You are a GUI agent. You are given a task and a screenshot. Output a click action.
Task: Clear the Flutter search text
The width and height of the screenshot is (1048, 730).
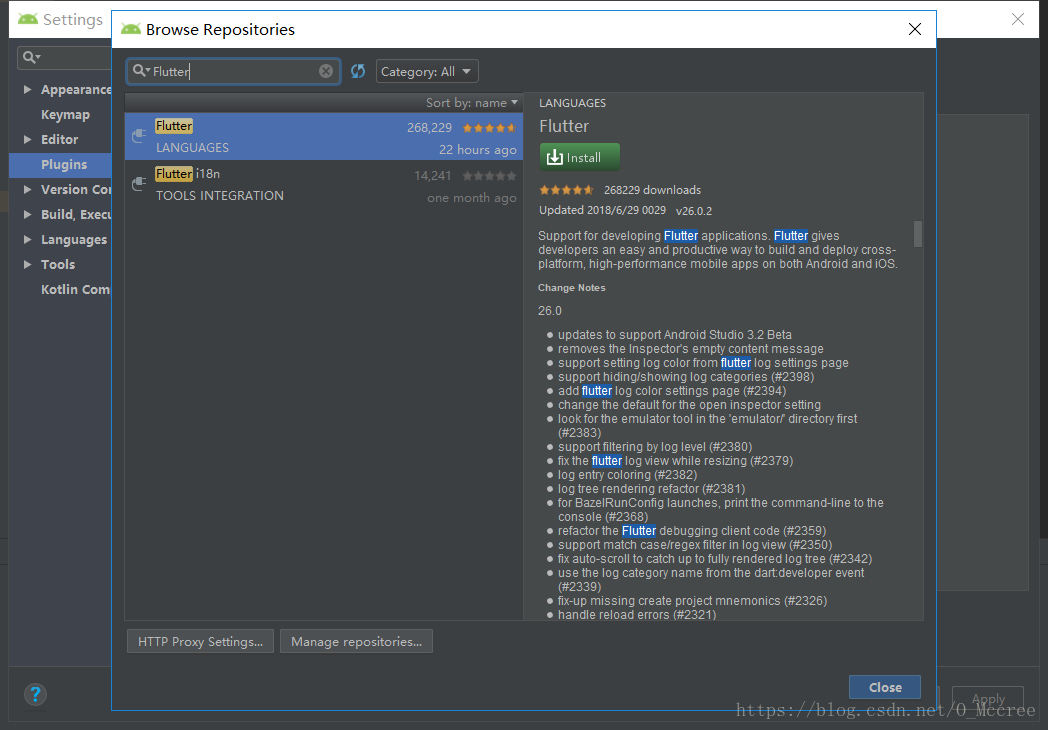point(325,71)
